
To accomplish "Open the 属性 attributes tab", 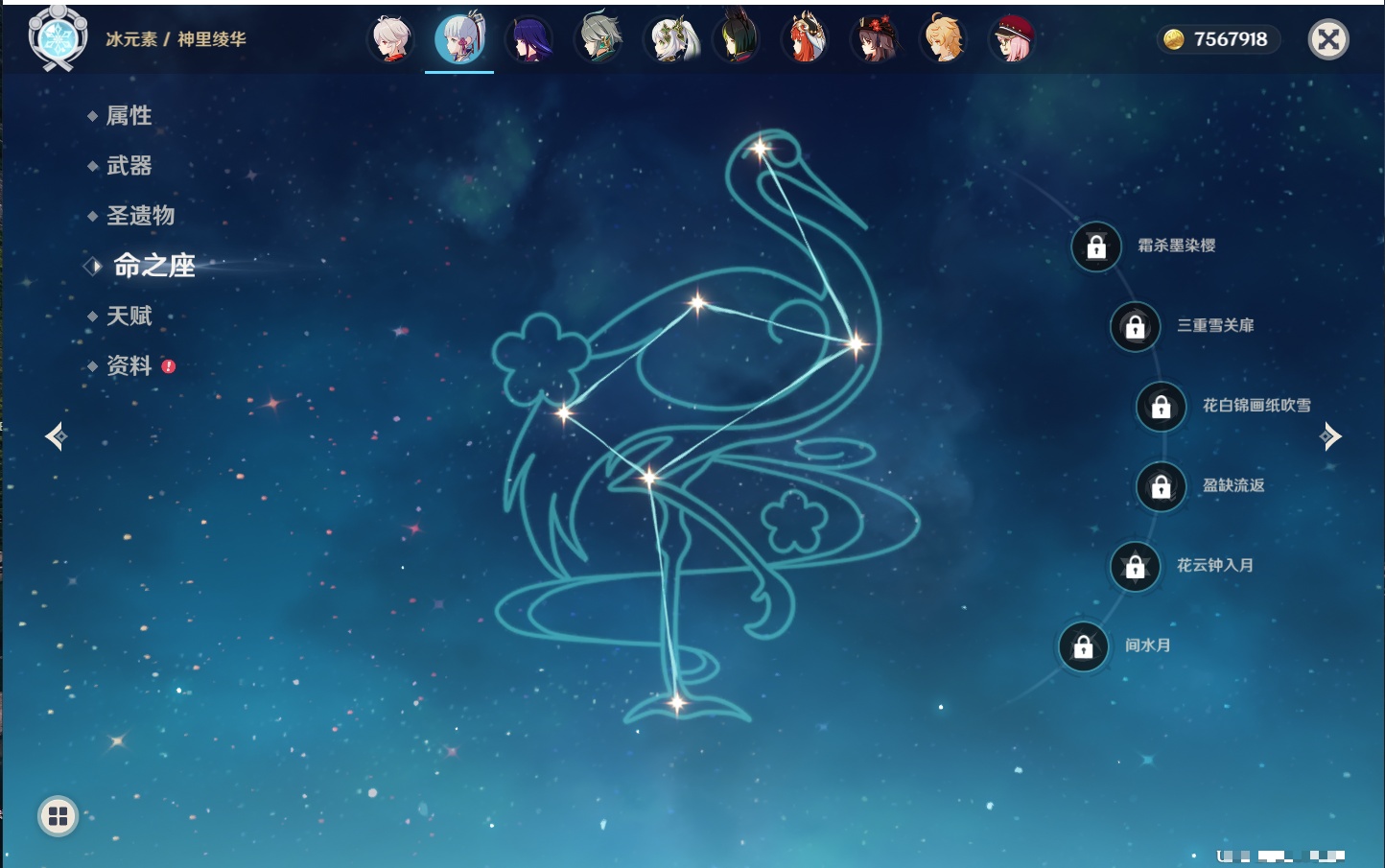I will click(x=129, y=116).
